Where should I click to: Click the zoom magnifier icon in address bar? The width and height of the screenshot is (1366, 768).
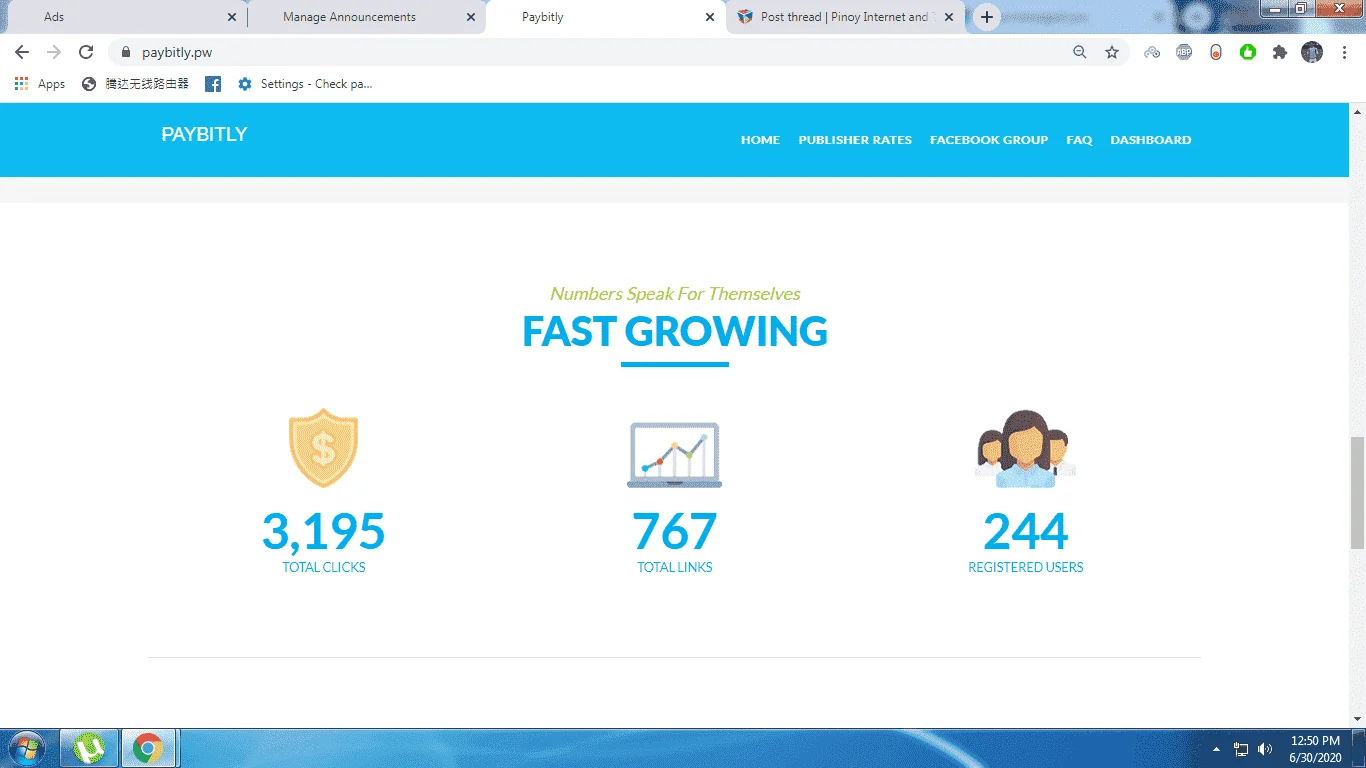1080,52
